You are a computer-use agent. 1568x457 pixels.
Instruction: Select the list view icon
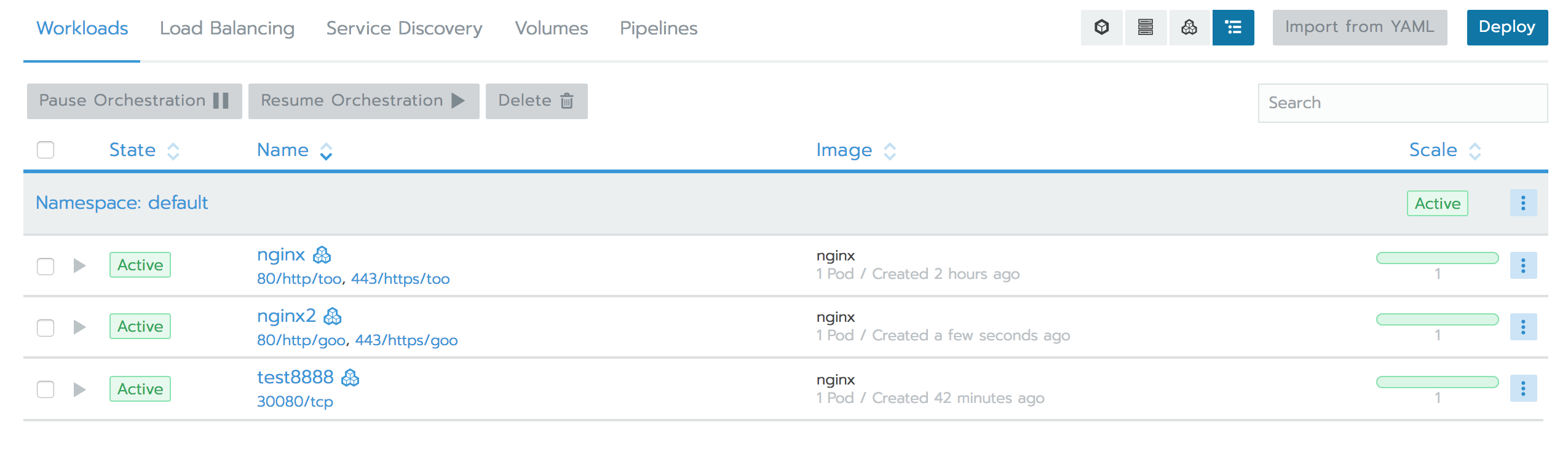pos(1233,27)
